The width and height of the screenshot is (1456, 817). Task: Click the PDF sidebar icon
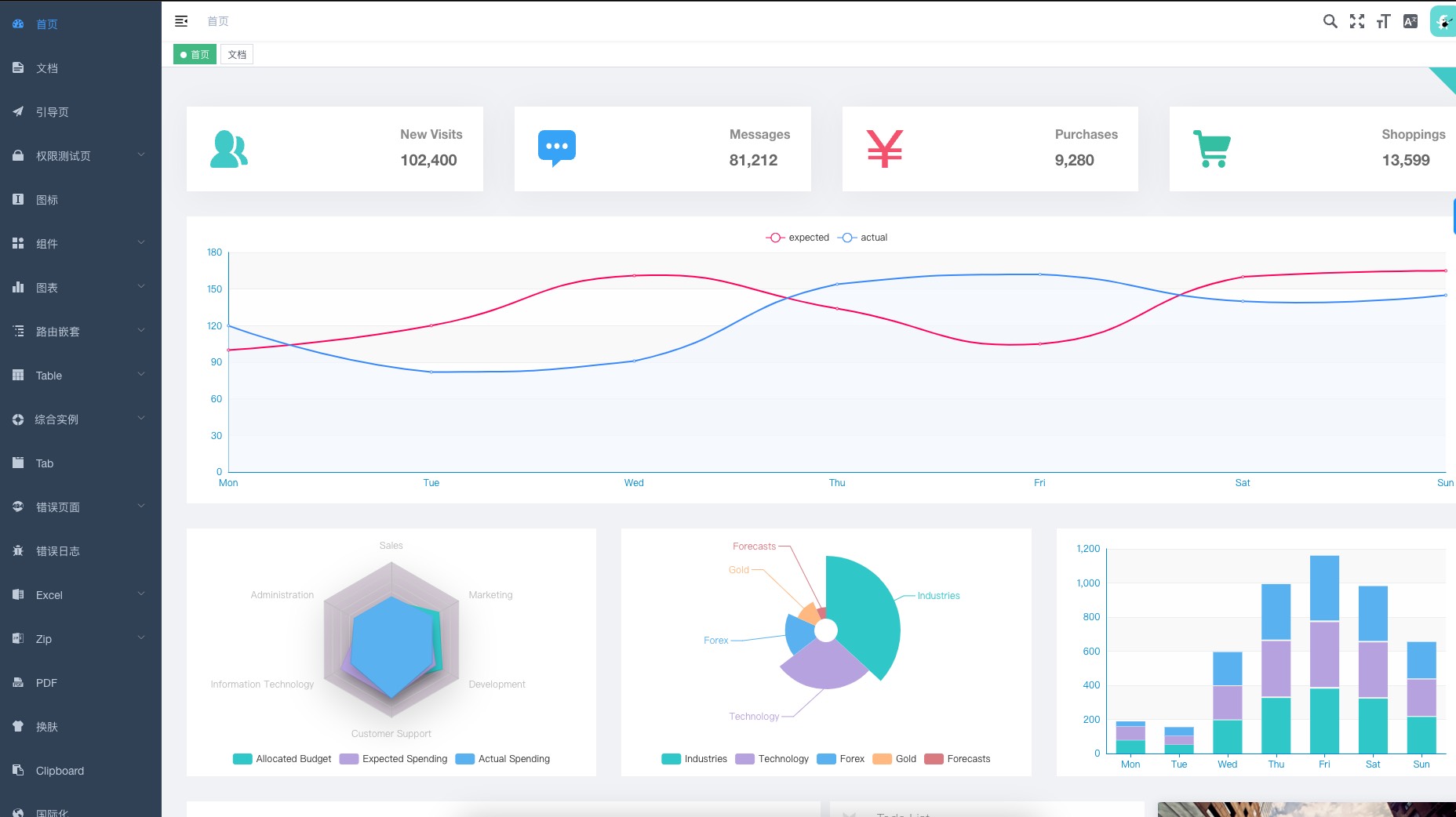coord(18,683)
